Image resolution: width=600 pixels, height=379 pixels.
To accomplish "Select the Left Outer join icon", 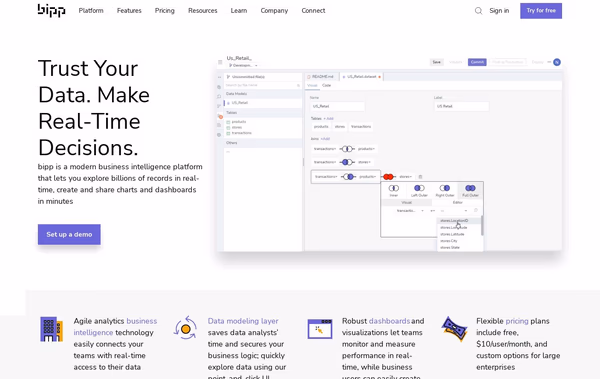I will [x=419, y=188].
